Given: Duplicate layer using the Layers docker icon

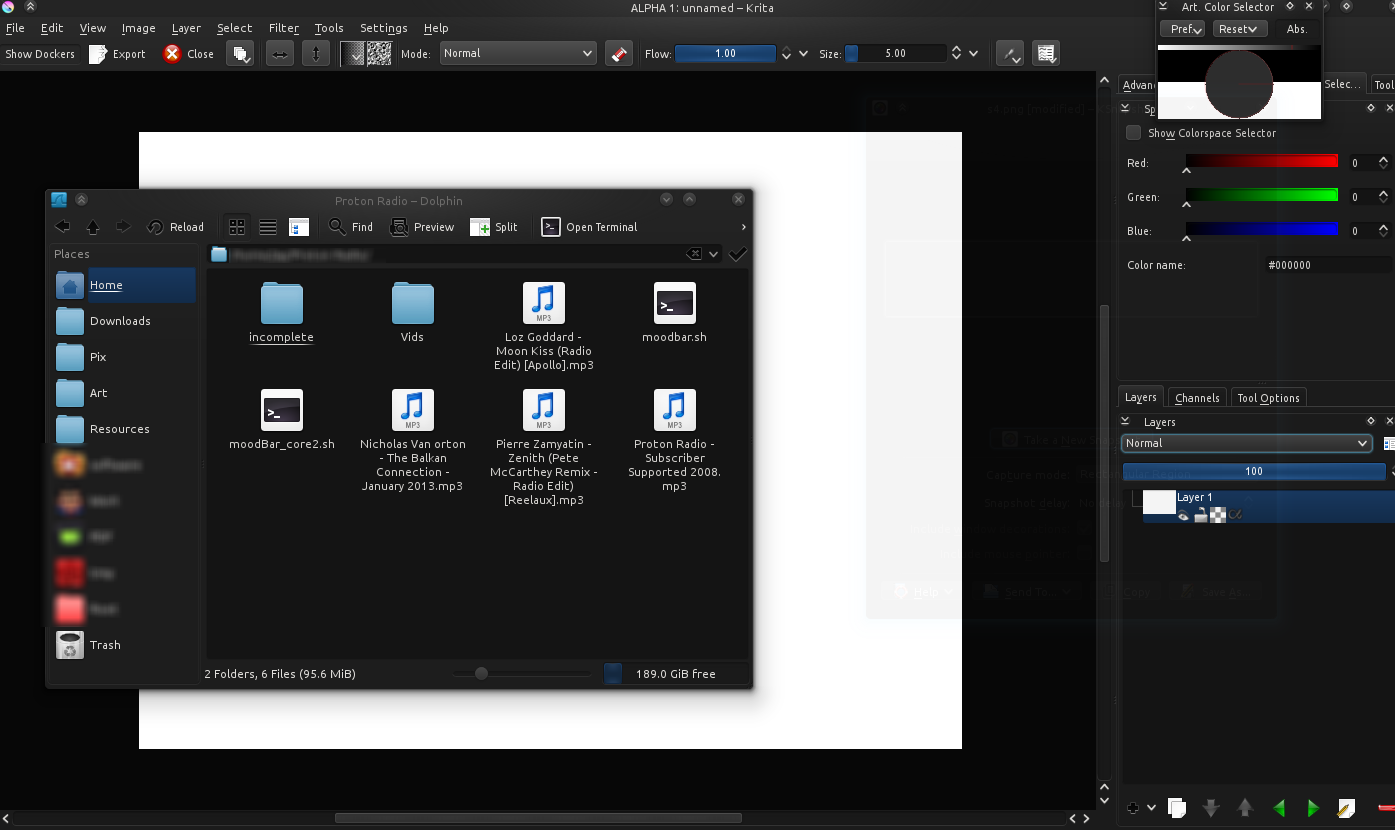Looking at the screenshot, I should pyautogui.click(x=1177, y=807).
